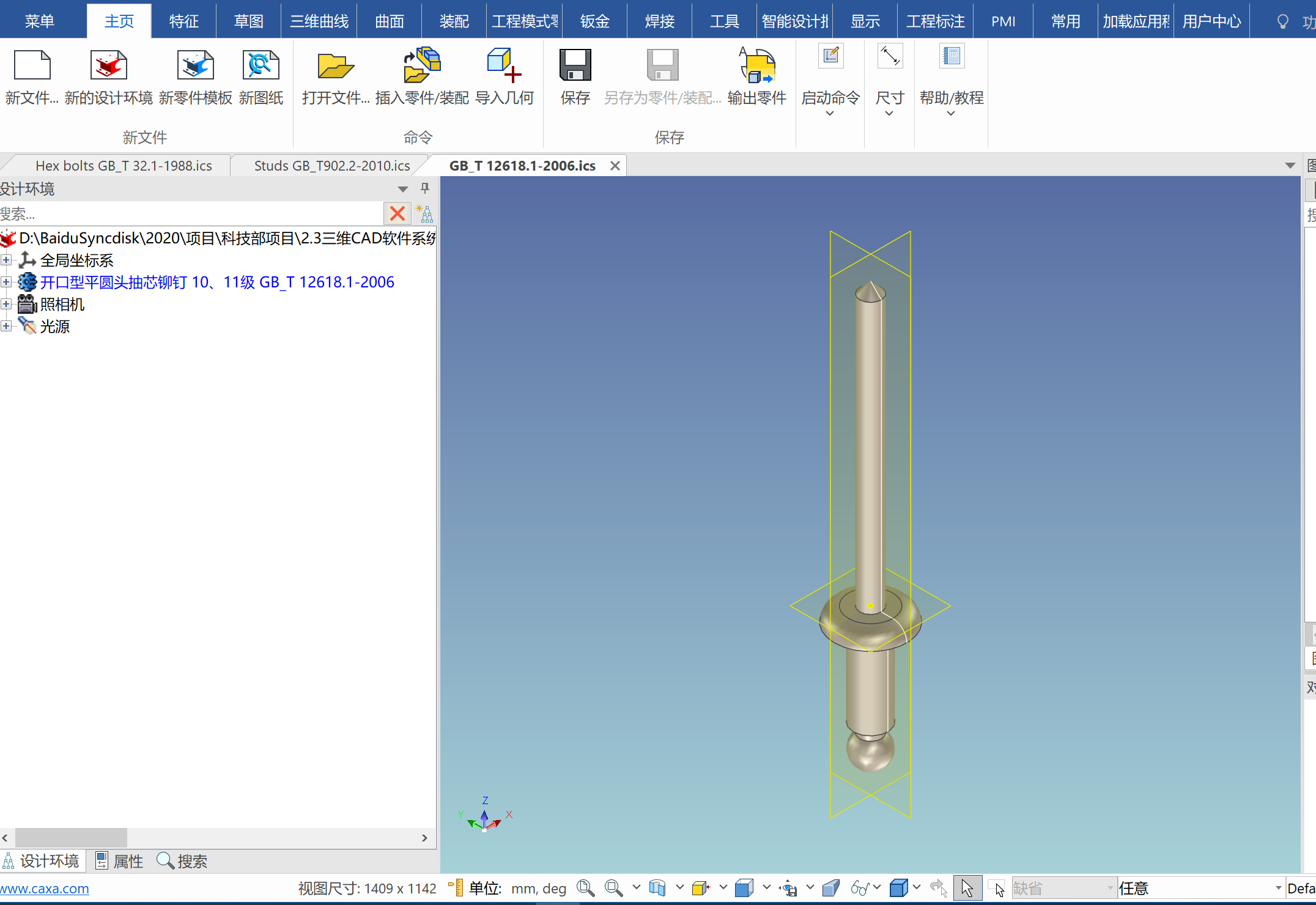Open the 任意 selection filter dropdown
The image size is (1316, 905).
pyautogui.click(x=1277, y=888)
